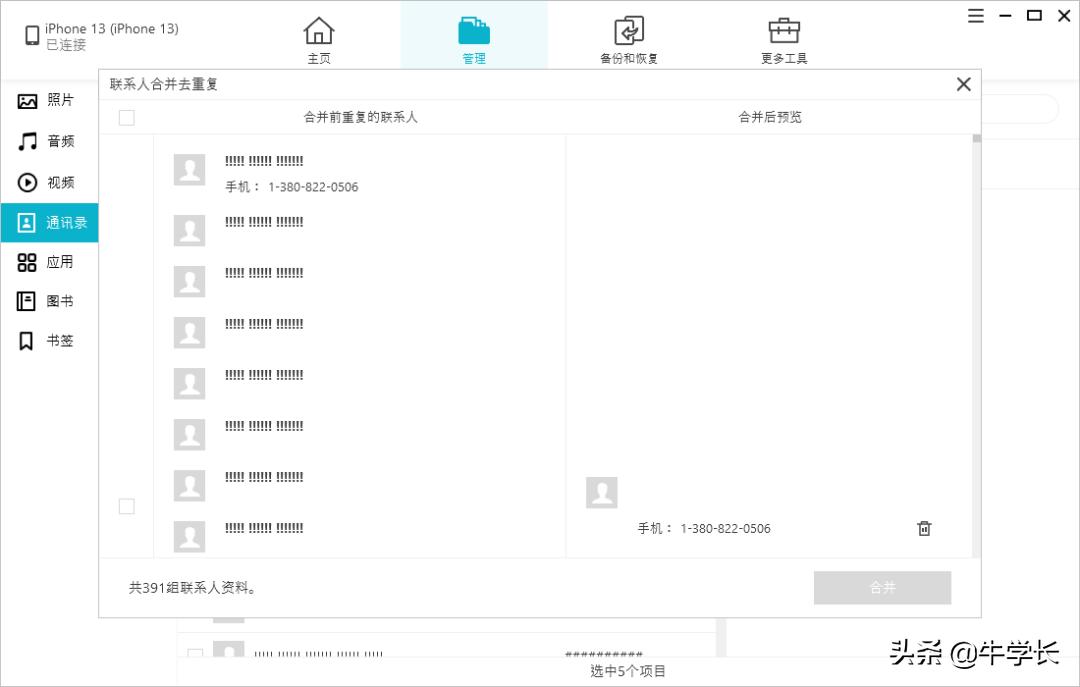
Task: Open the hamburger menu at top right
Action: [975, 16]
